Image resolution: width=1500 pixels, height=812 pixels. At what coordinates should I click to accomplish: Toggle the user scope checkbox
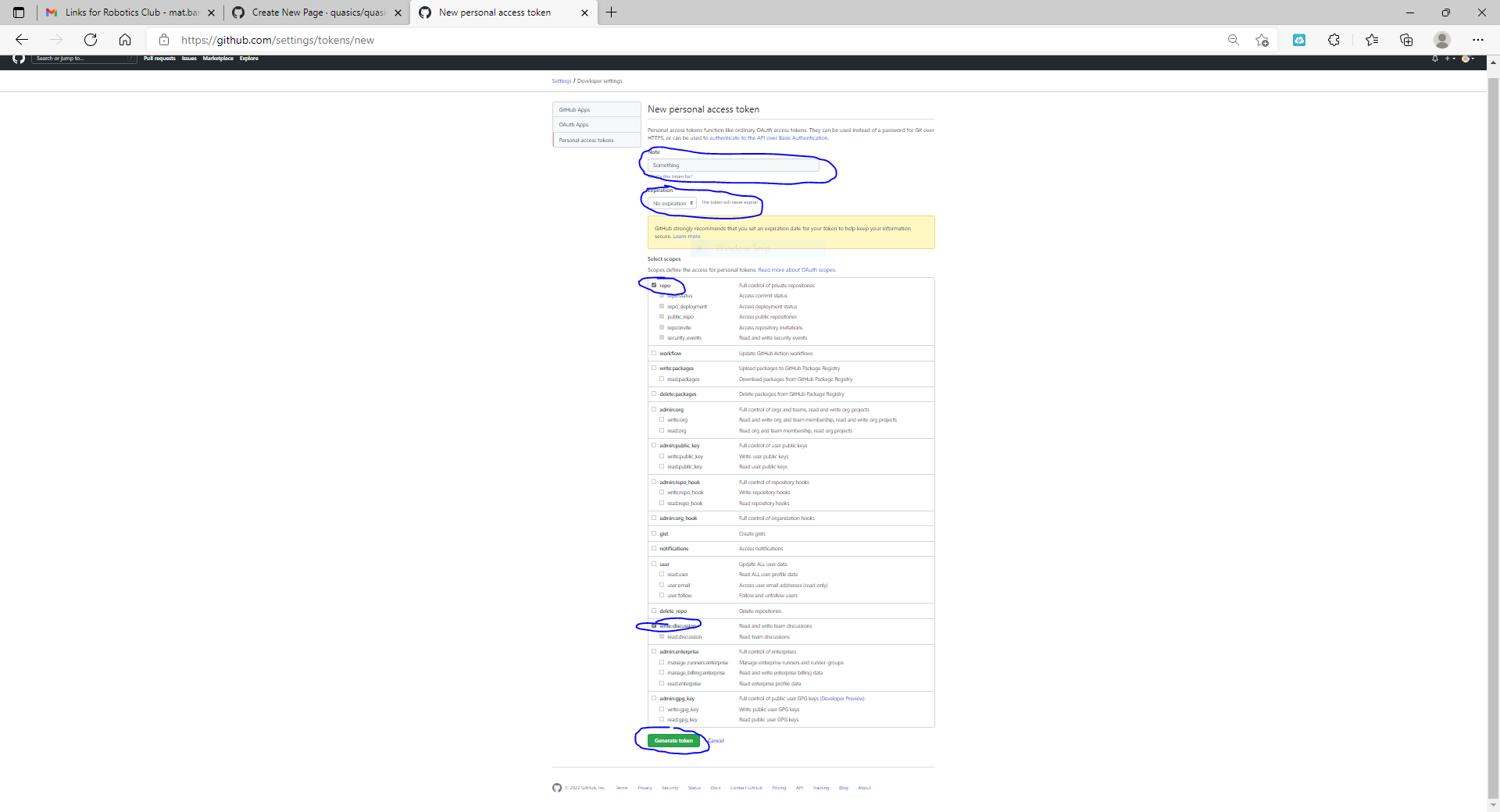[654, 564]
